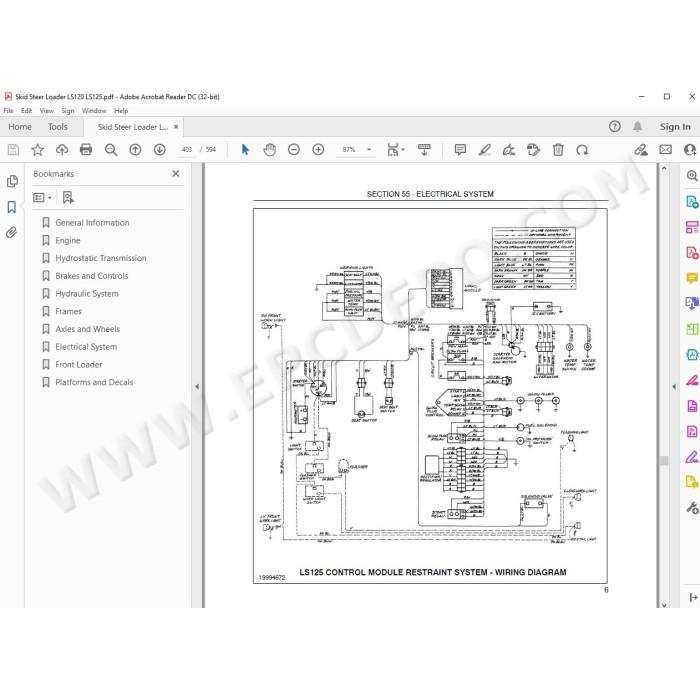Open the bookmark options dropdown

(42, 197)
